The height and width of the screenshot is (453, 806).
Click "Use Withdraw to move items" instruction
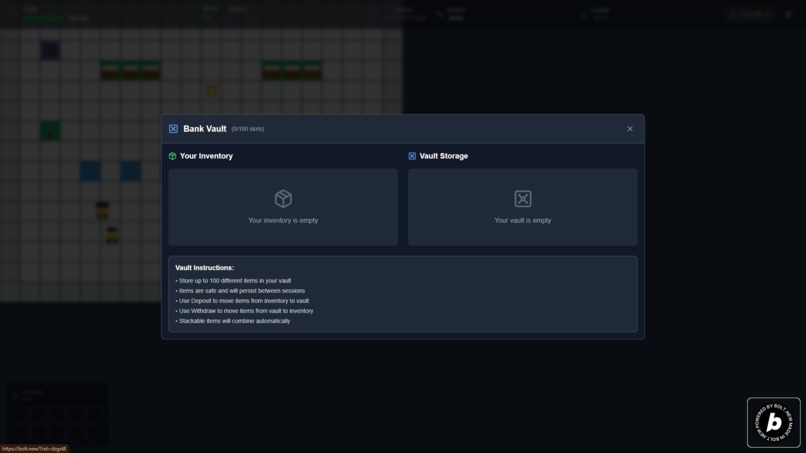[x=244, y=311]
